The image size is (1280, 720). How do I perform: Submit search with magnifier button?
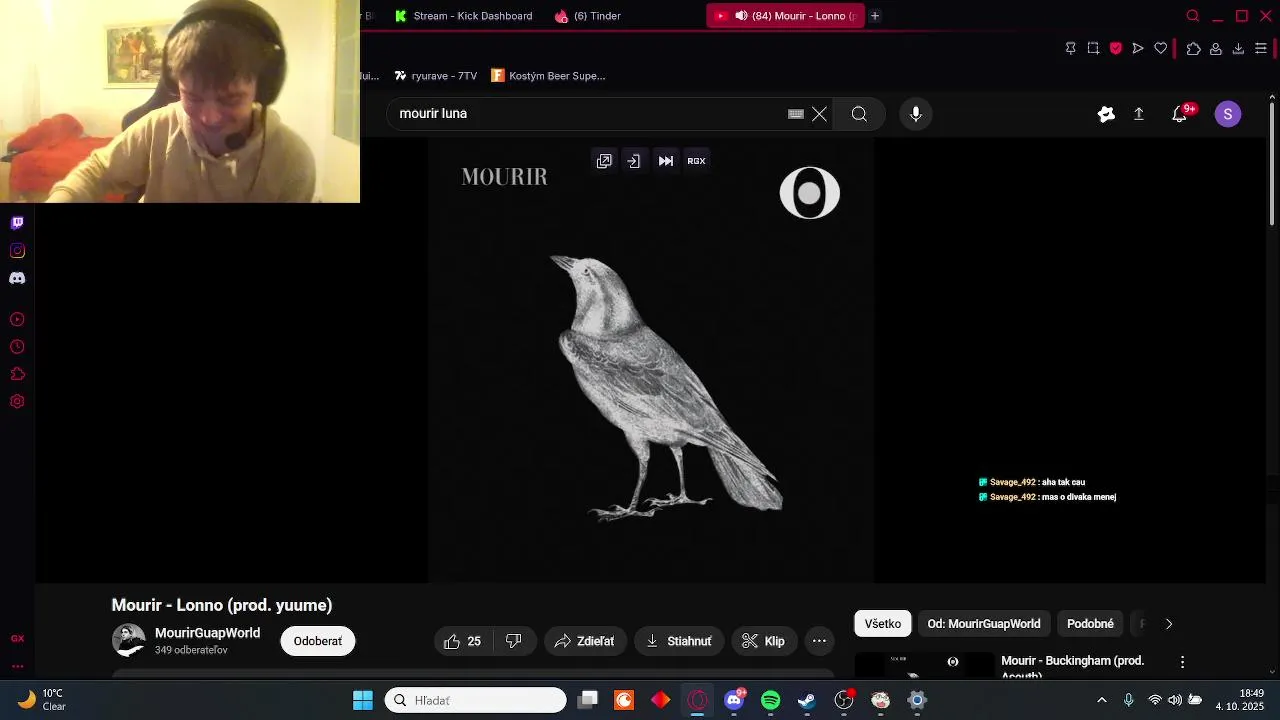[859, 114]
